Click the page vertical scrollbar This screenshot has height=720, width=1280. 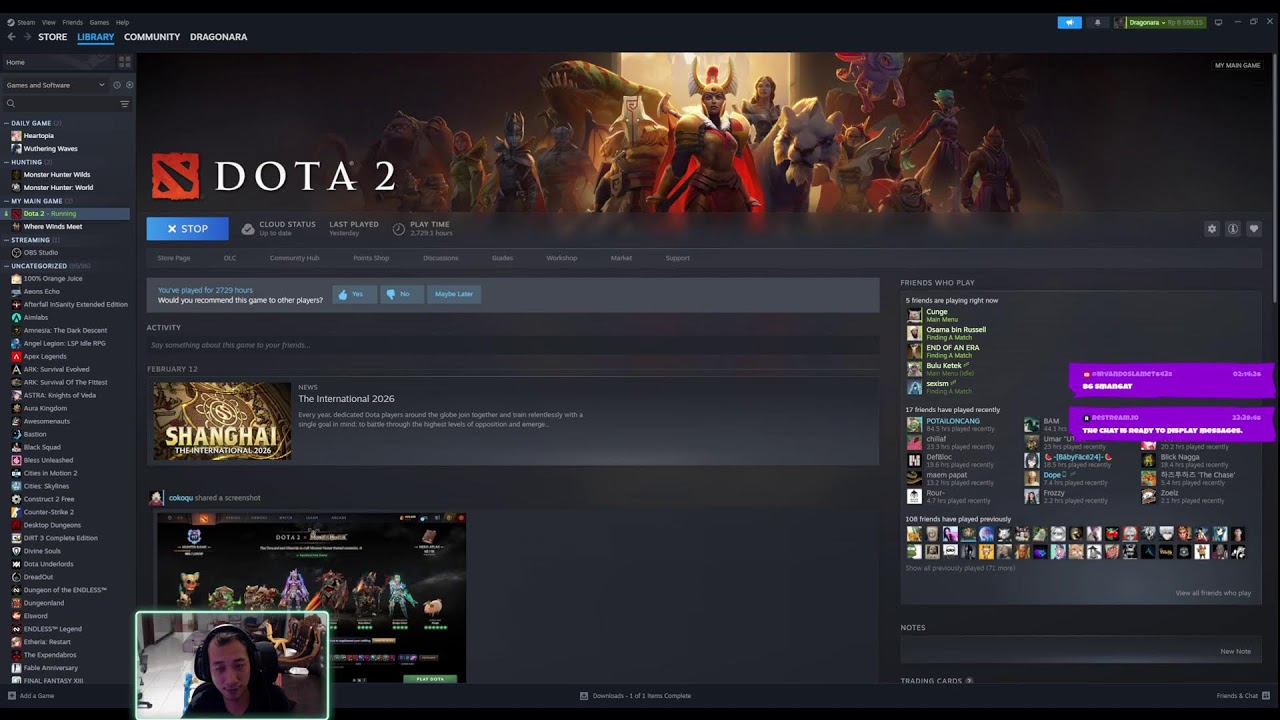point(1276,180)
